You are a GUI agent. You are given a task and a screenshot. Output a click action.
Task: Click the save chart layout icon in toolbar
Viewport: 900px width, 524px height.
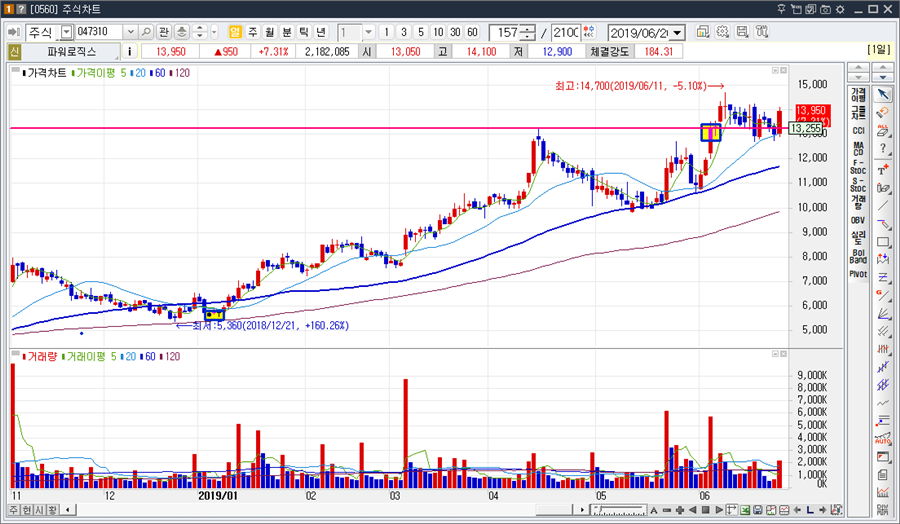click(x=742, y=32)
